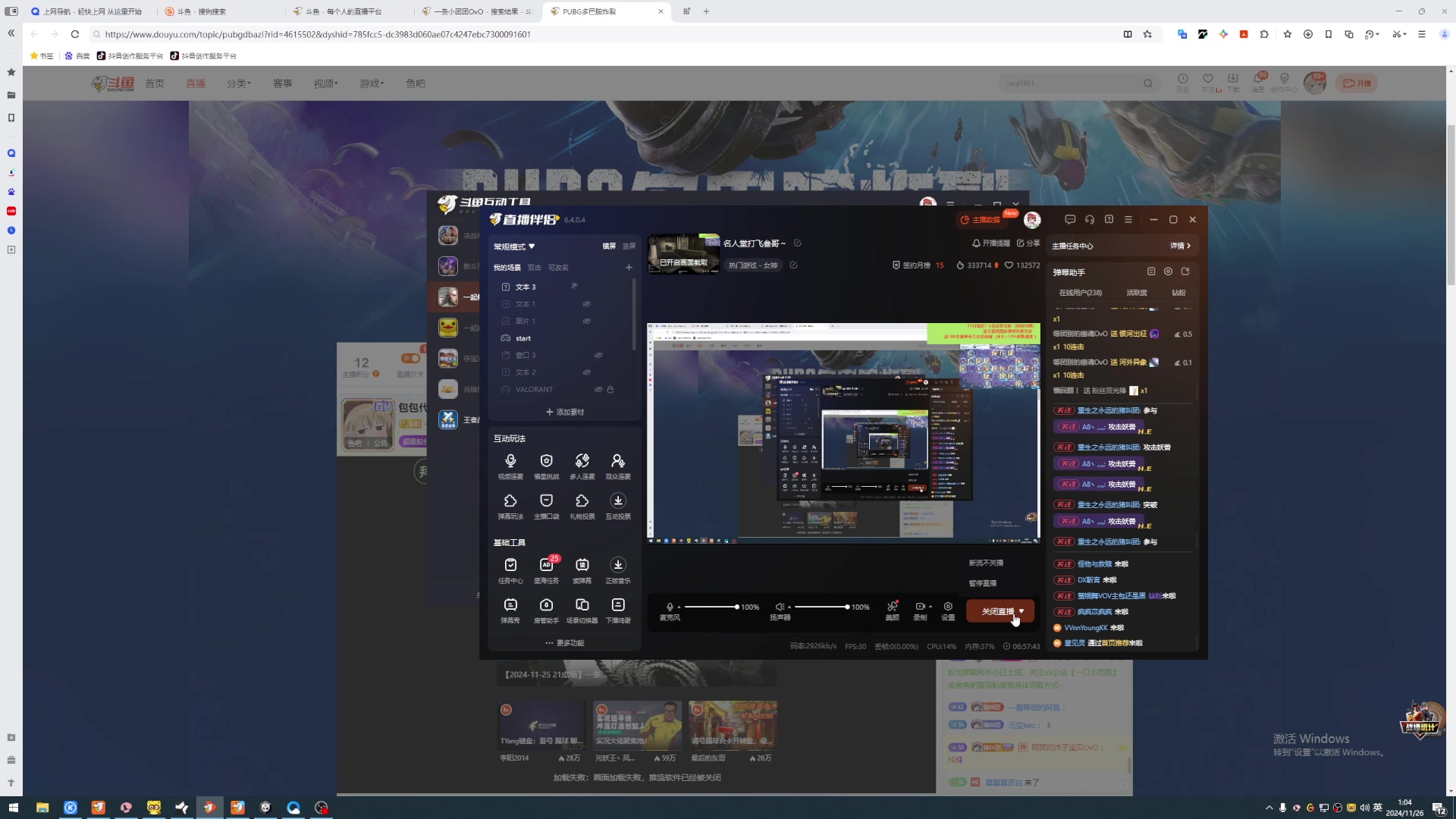Expand 麦克风 device arrow
This screenshot has height=819, width=1456.
pos(679,607)
